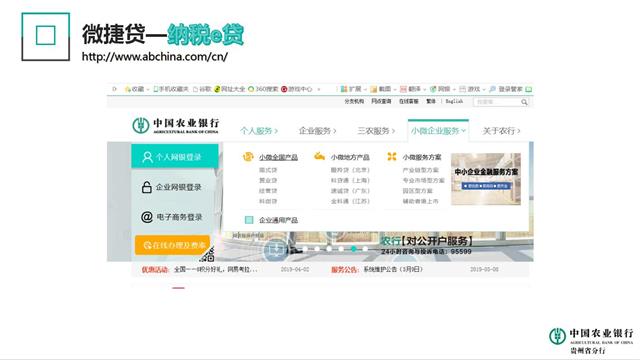640x360 pixels.
Task: Click the QR code icon
Action: [208, 254]
